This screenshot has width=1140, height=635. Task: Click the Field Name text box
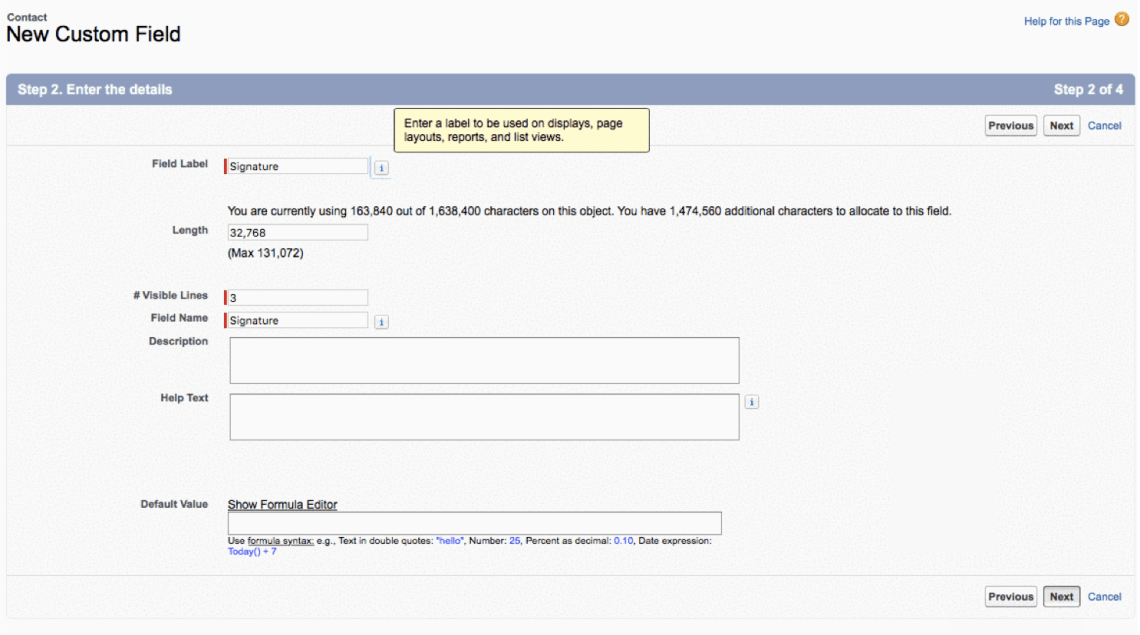tap(297, 321)
